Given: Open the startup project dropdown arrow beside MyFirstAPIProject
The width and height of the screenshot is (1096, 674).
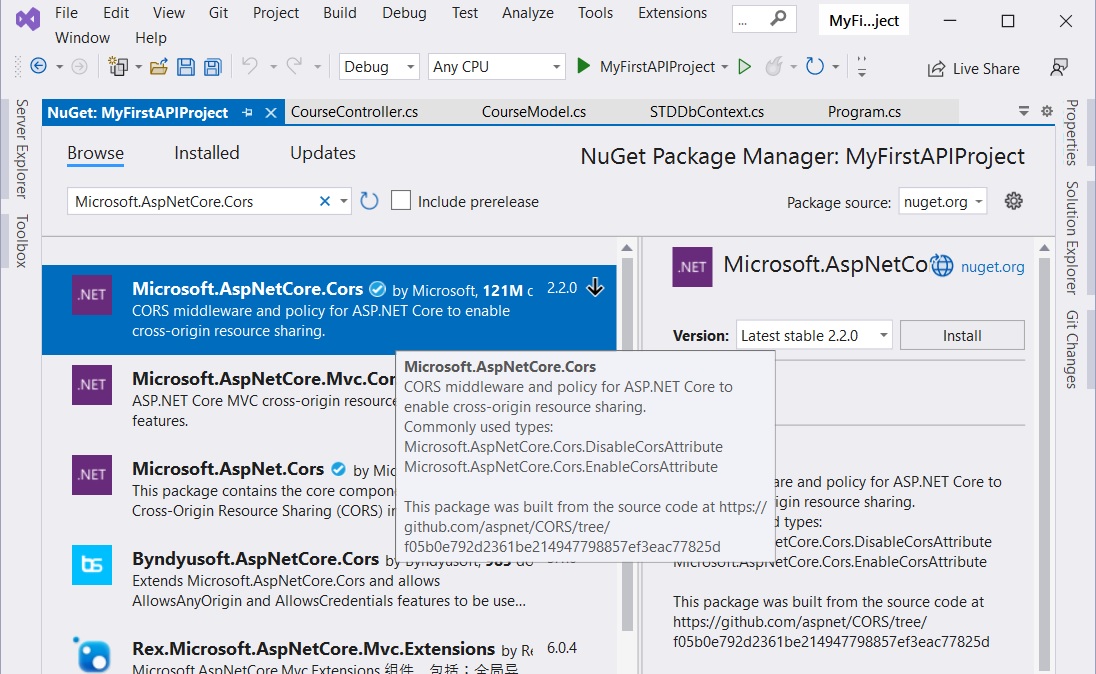Looking at the screenshot, I should pos(725,67).
